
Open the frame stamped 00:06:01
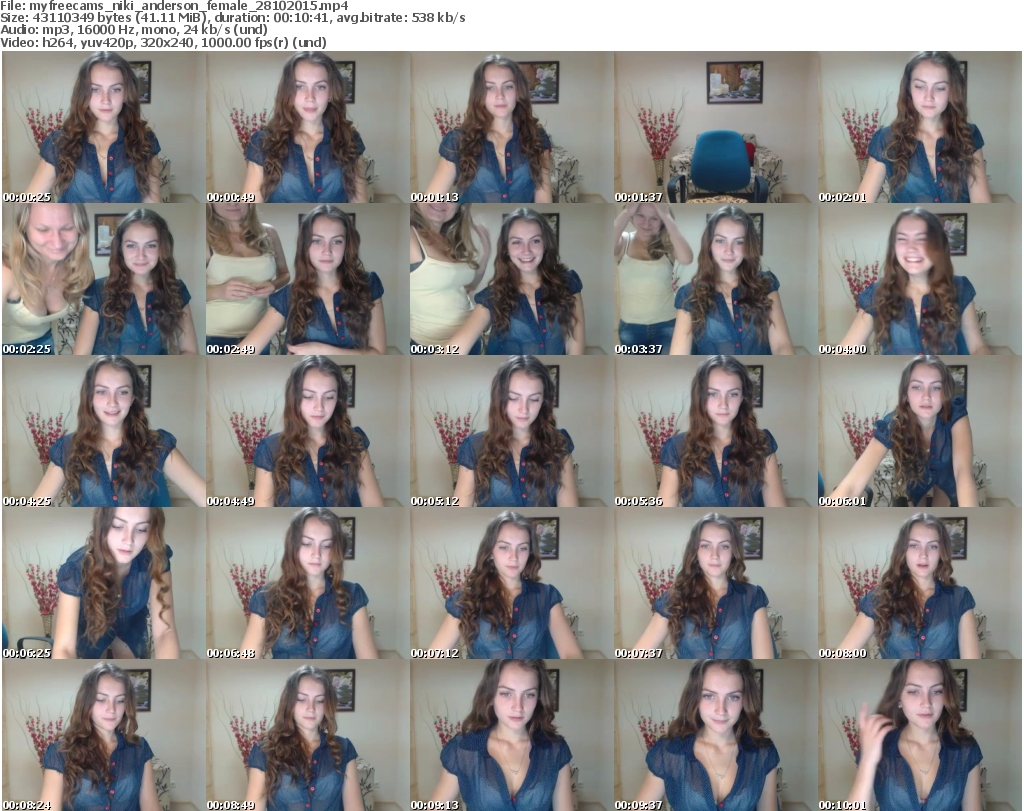point(920,431)
